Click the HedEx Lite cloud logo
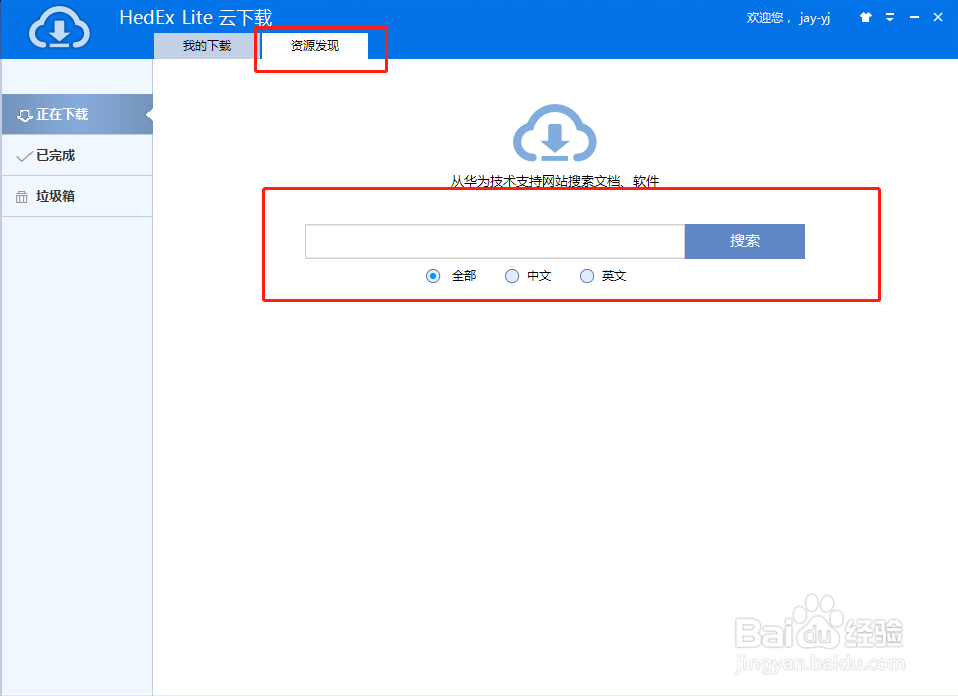 point(59,28)
